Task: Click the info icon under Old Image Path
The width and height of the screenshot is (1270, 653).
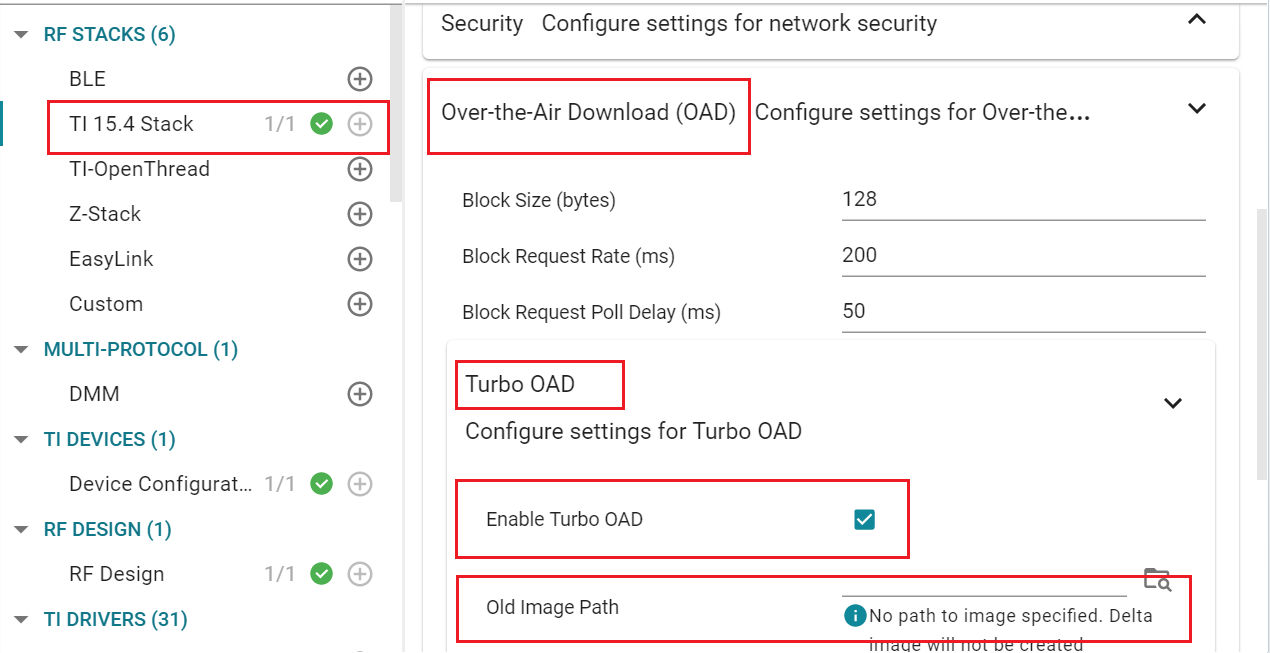Action: tap(854, 615)
